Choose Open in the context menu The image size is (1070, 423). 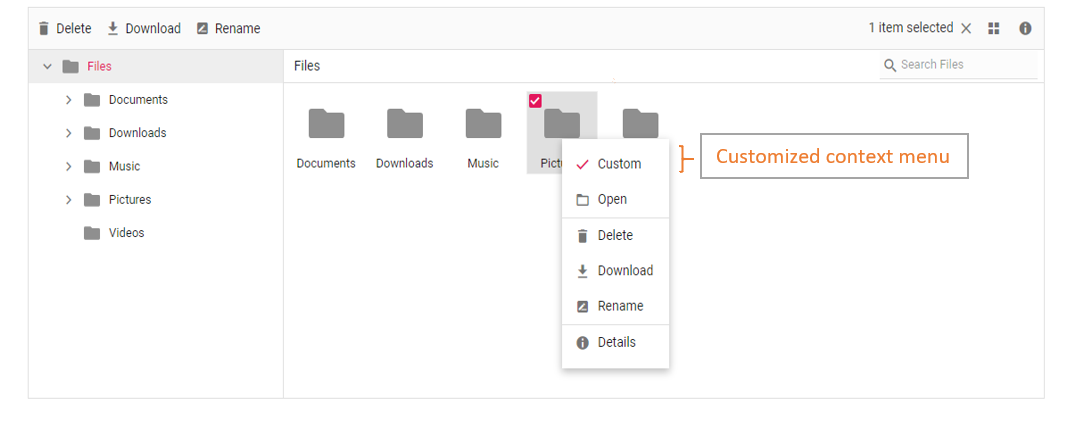click(x=612, y=200)
